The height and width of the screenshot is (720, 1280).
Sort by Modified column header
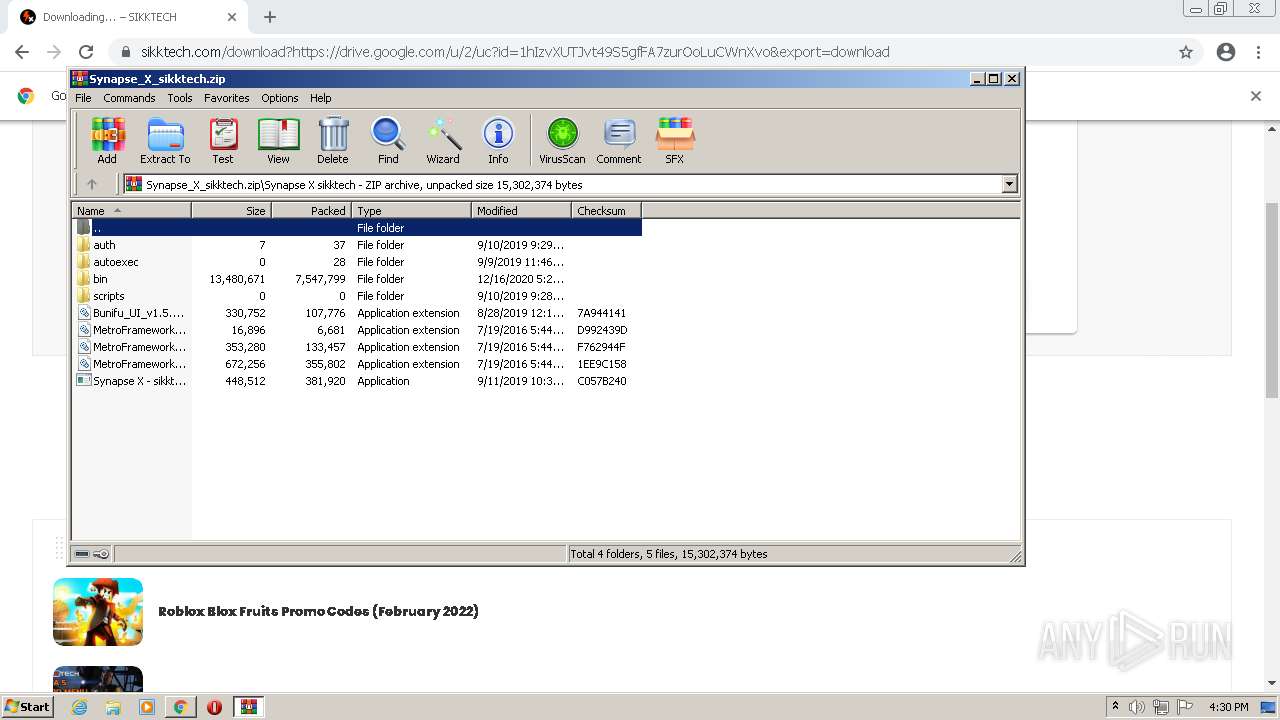[x=521, y=210]
